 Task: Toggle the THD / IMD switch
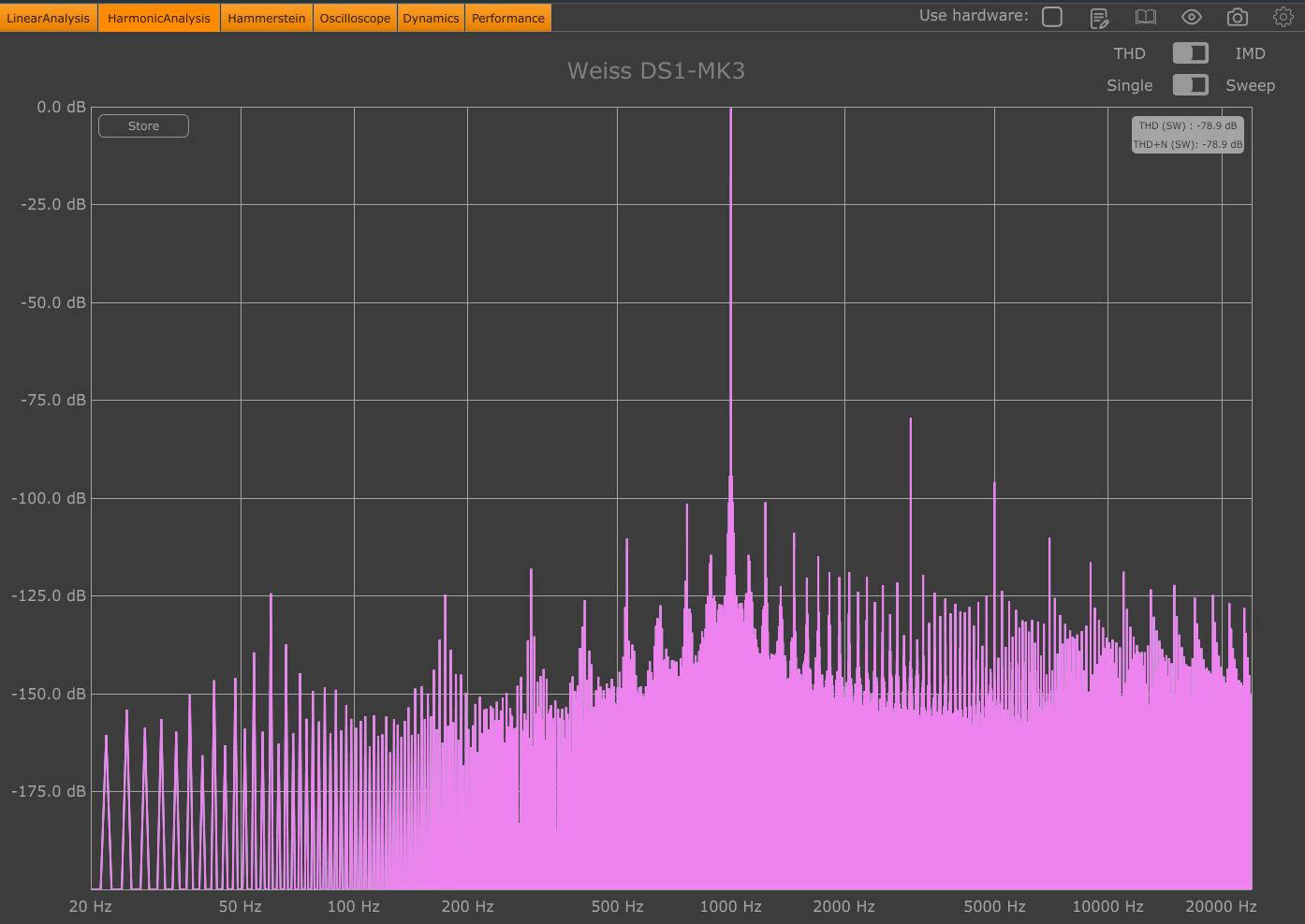pos(1191,53)
